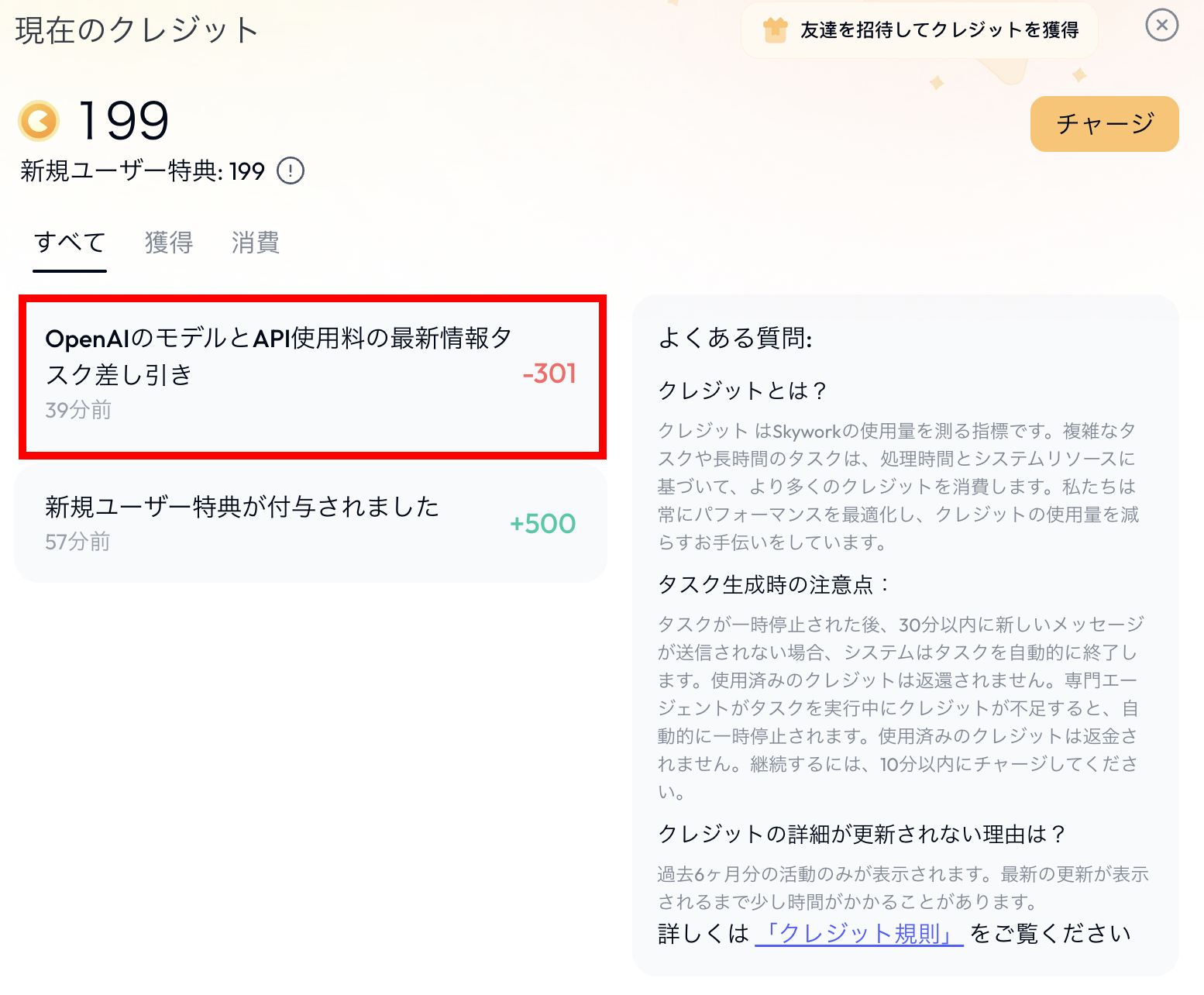Click the 199 credit balance number
This screenshot has height=995, width=1204.
pyautogui.click(x=124, y=121)
